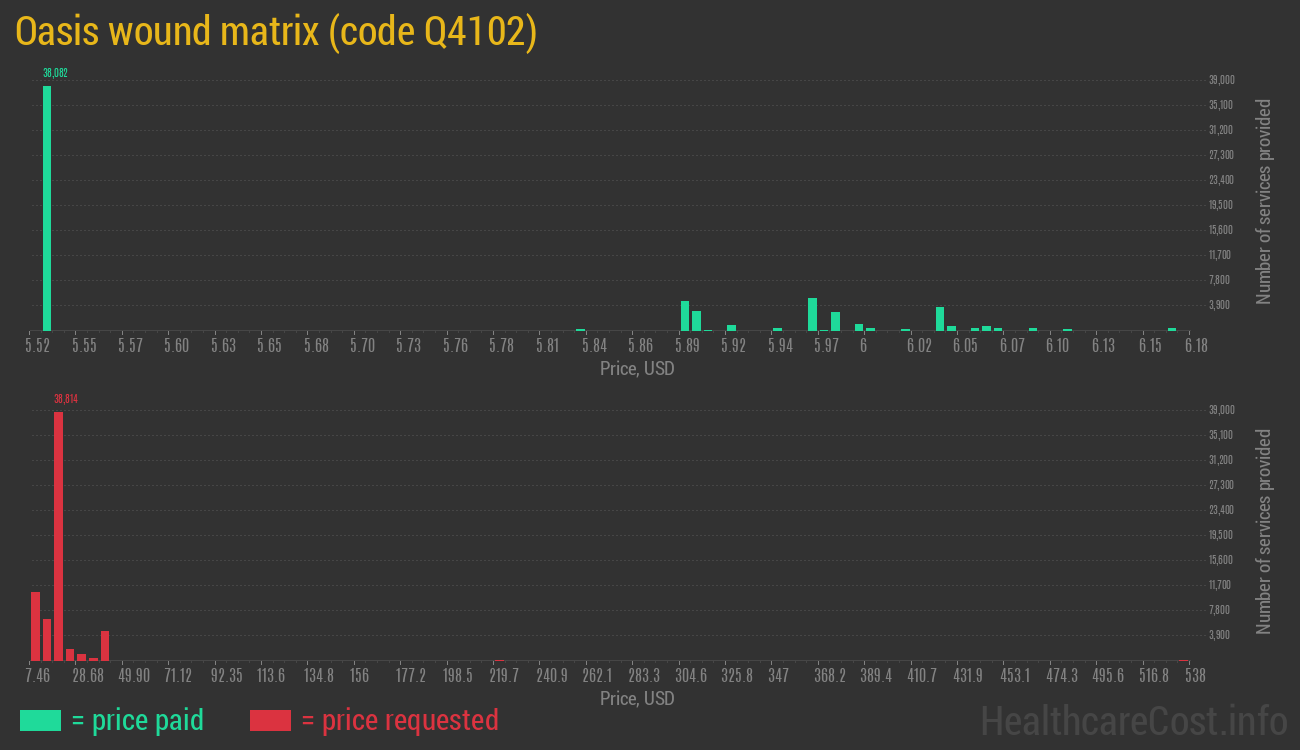Screen dimensions: 1300x750
Task: Click the chart title Oasis wound matrix
Action: pyautogui.click(x=276, y=32)
